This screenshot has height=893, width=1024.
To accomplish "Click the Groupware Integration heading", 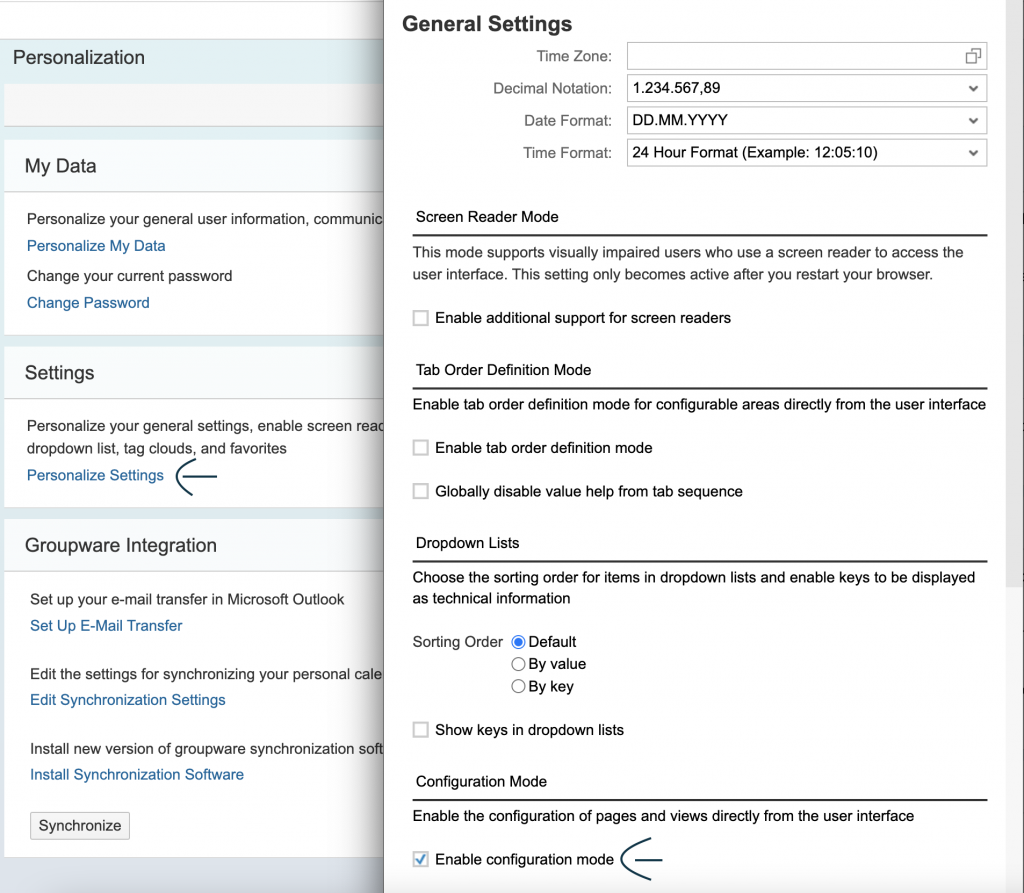I will click(x=121, y=545).
